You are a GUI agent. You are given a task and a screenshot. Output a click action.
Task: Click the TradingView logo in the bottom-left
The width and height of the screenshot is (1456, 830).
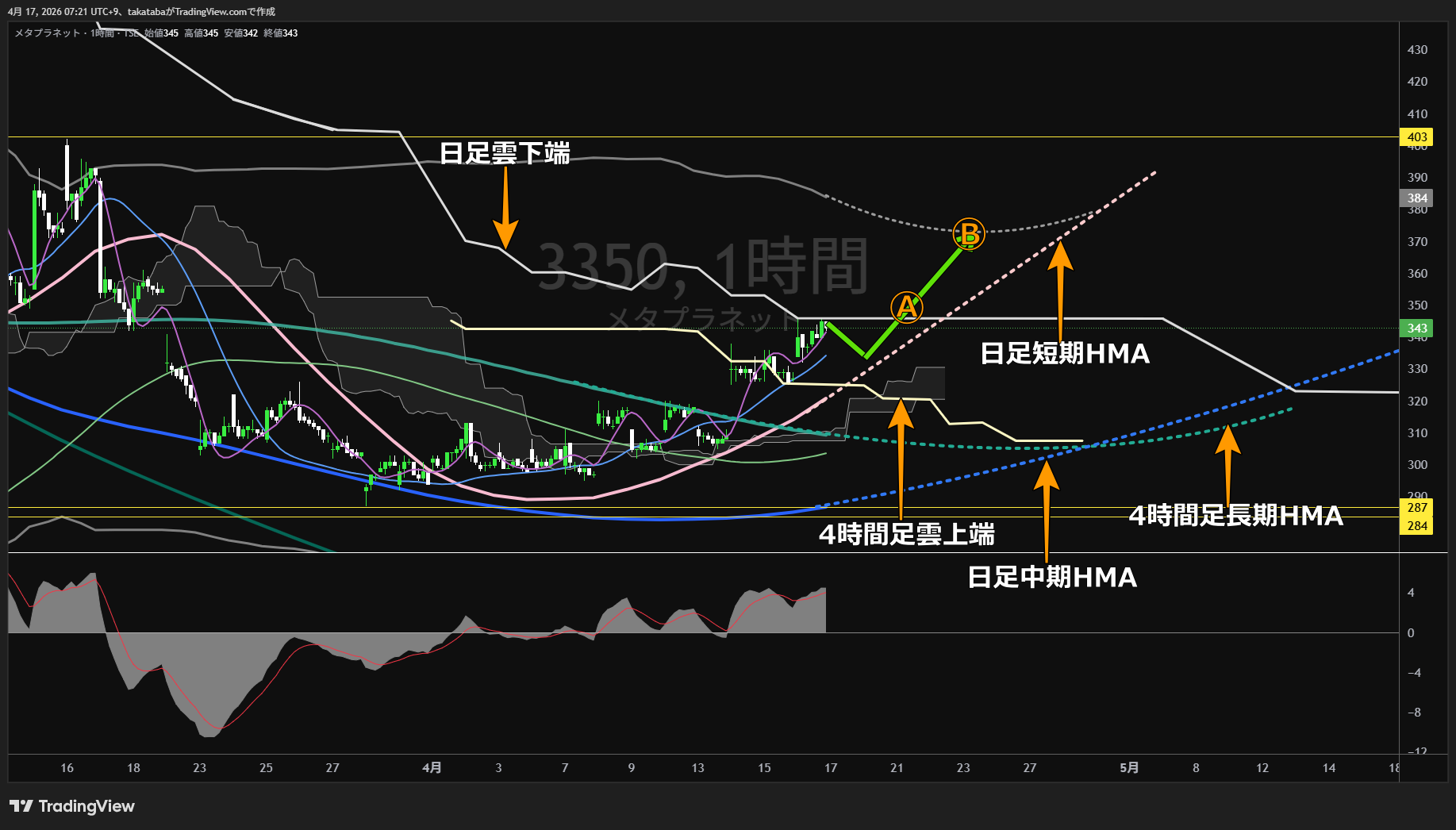point(72,806)
